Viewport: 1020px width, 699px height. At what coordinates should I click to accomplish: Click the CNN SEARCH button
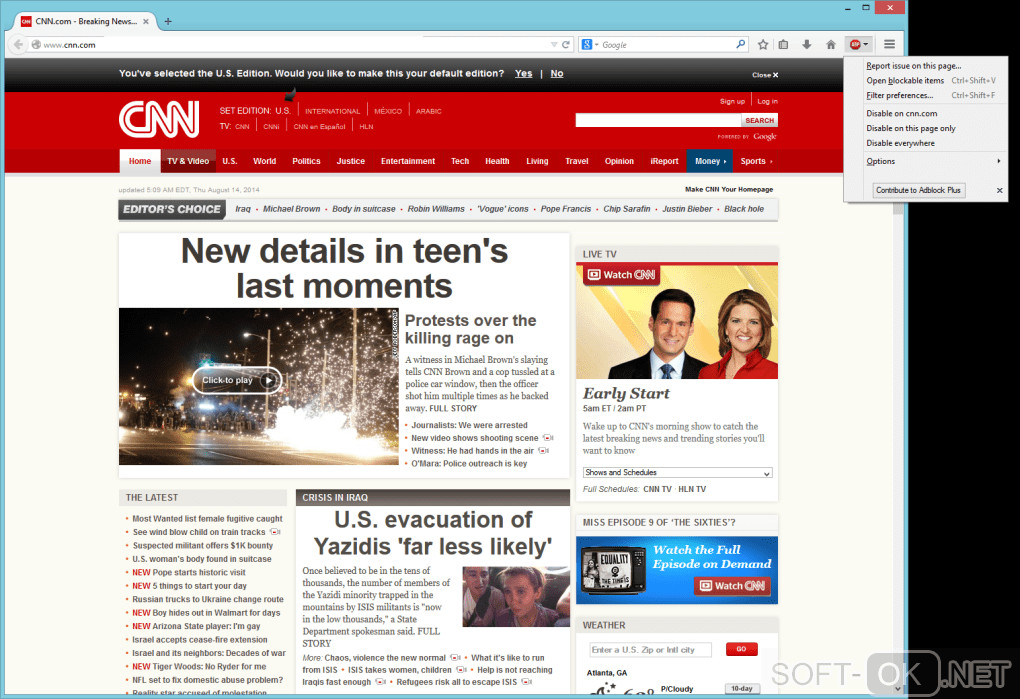pos(759,120)
